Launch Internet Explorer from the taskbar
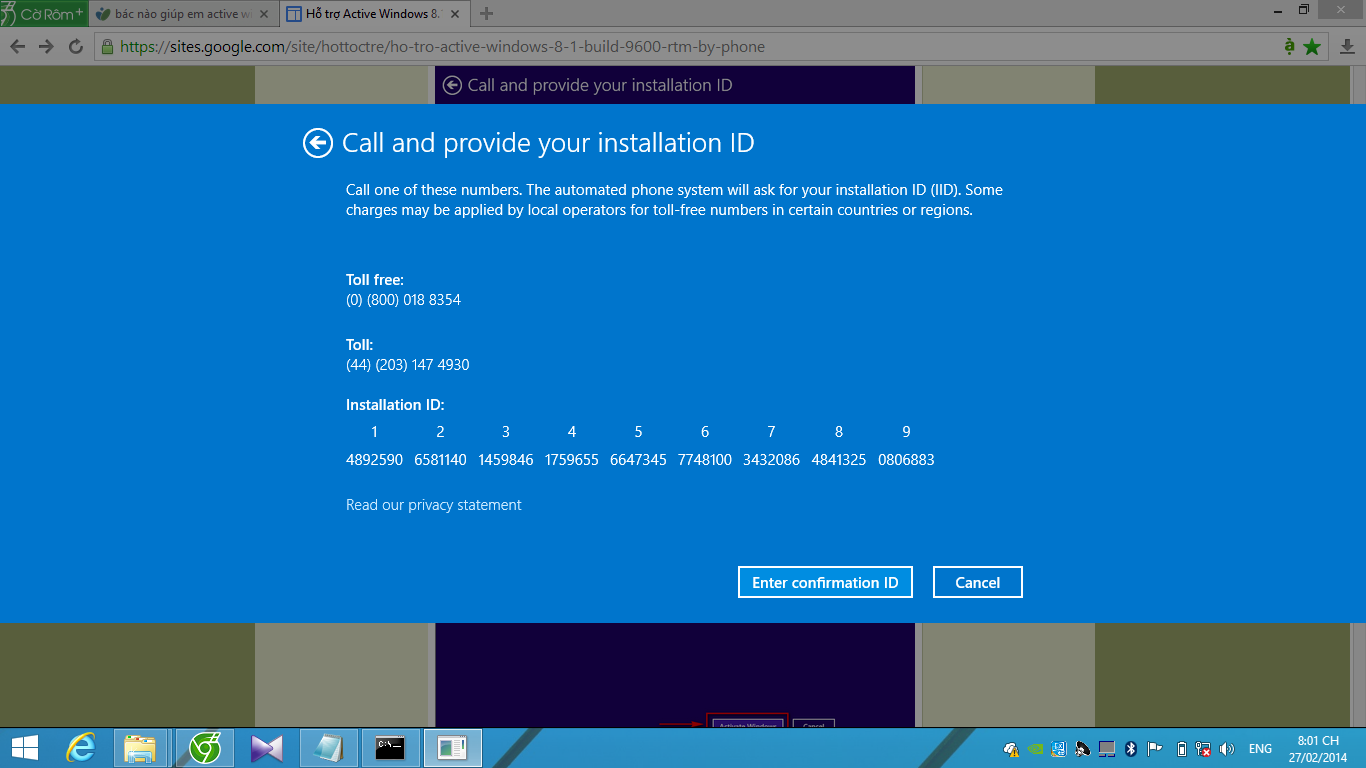1366x768 pixels. tap(81, 747)
